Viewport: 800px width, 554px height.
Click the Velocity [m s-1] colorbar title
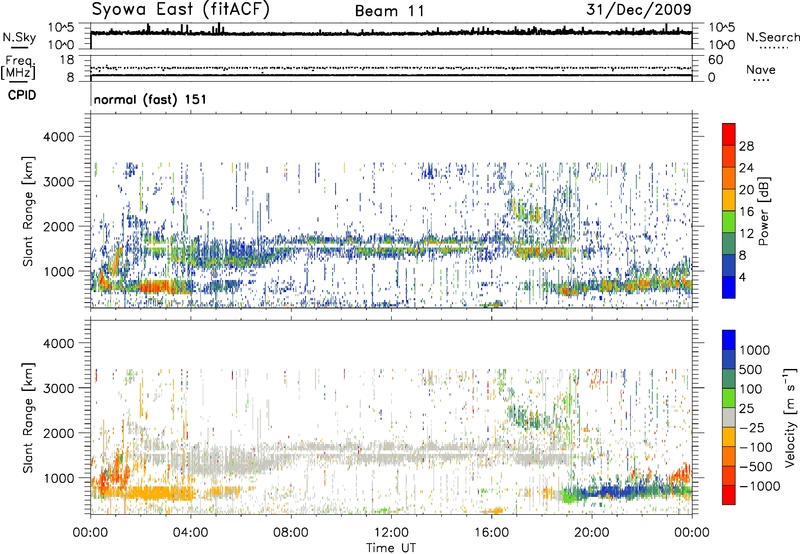pyautogui.click(x=790, y=417)
